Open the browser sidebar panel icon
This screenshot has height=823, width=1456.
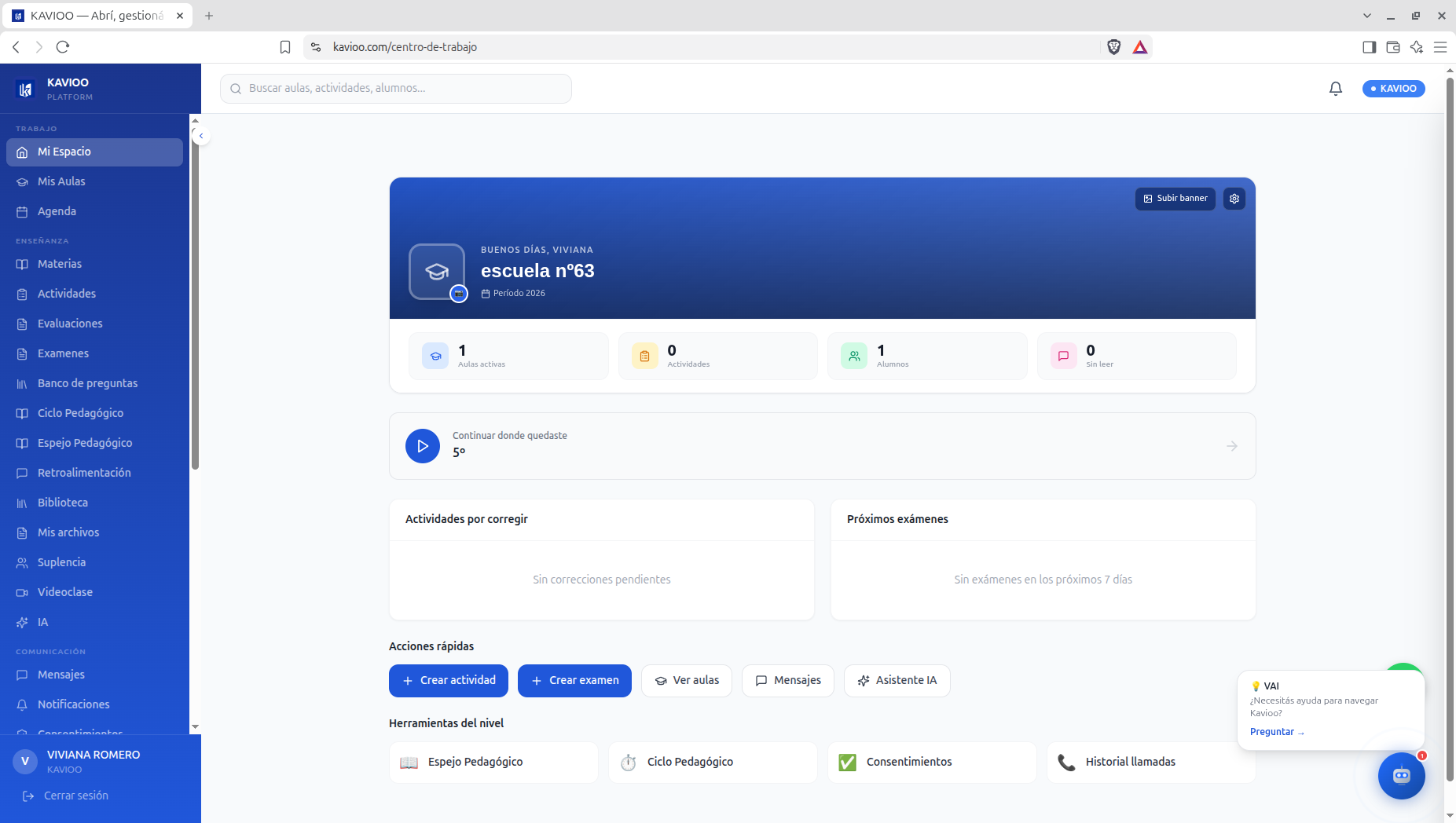pos(1370,47)
